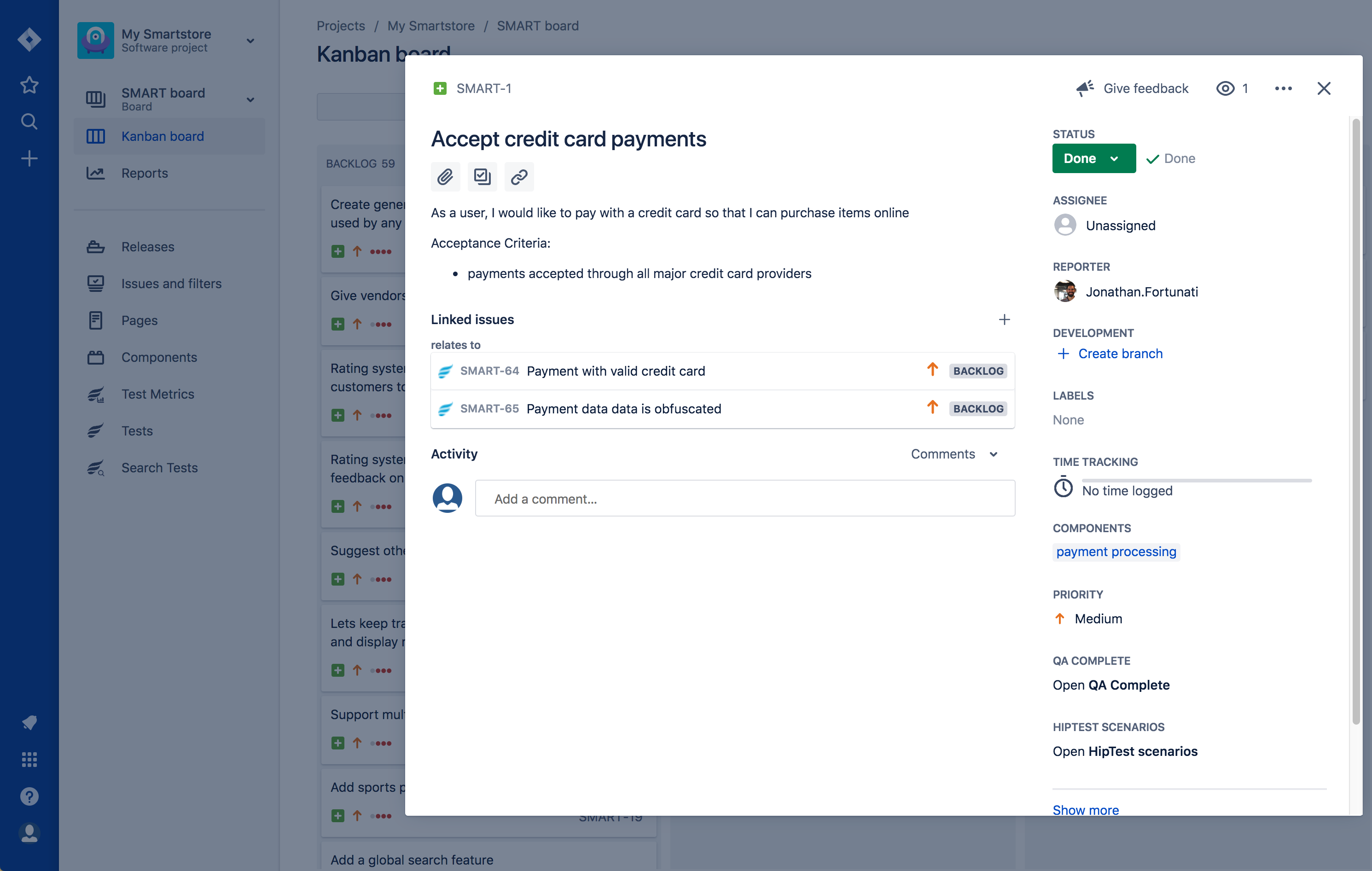Click the create subtask checklist icon
The height and width of the screenshot is (871, 1372).
click(482, 177)
